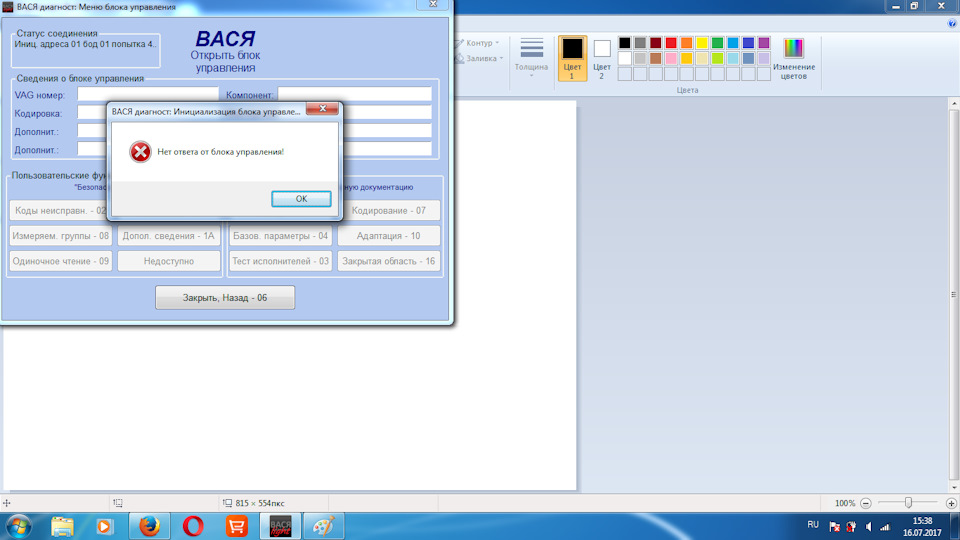Pick the light blue palette swatch

click(x=733, y=43)
